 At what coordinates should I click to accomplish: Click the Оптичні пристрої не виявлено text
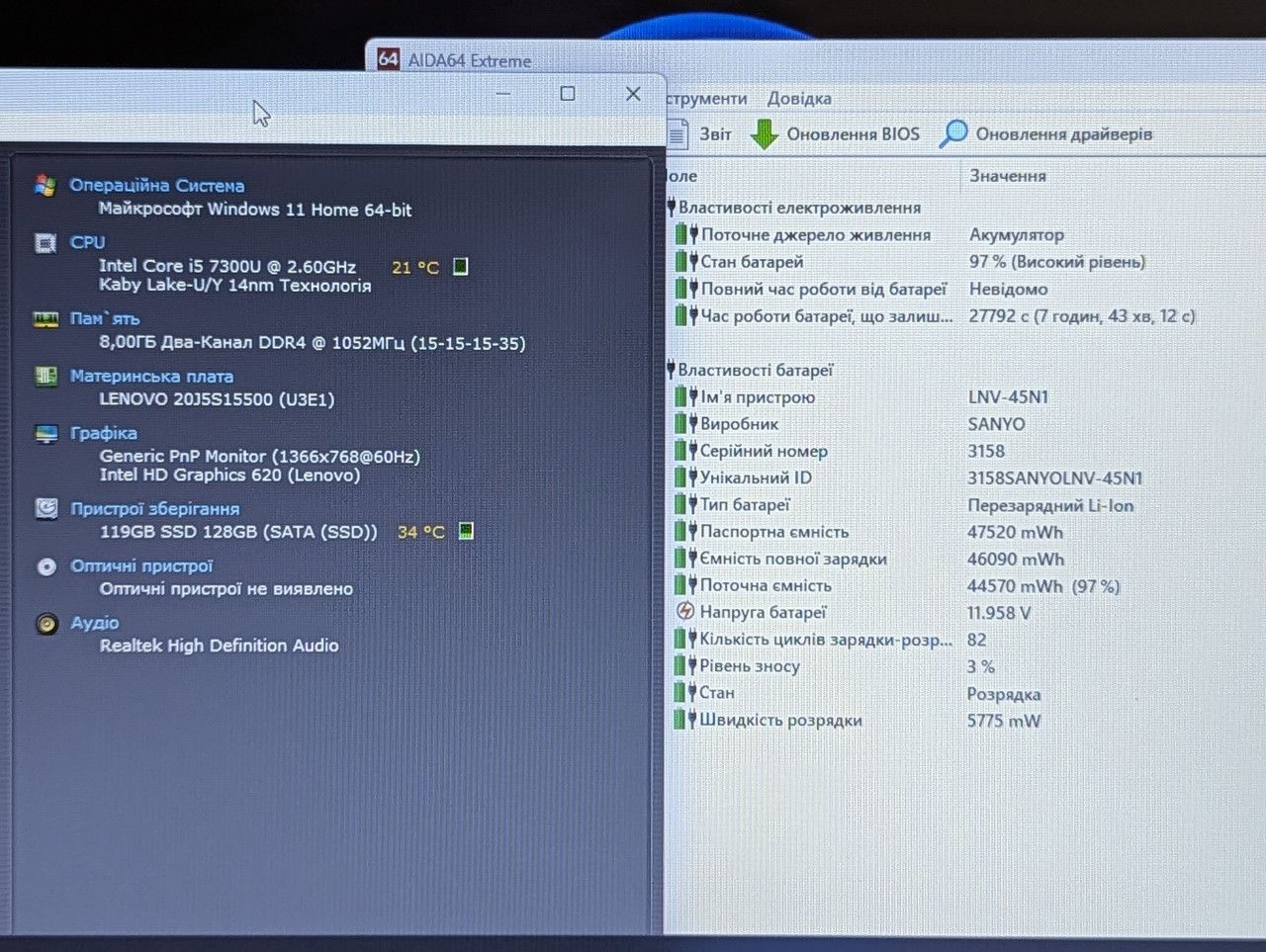click(x=226, y=589)
